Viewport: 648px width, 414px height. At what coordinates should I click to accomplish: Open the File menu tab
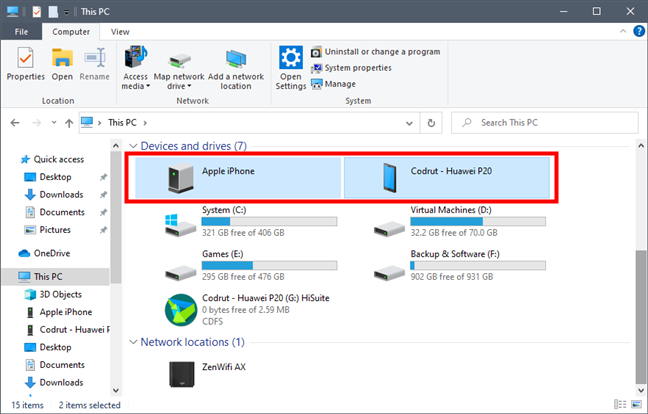coord(21,31)
